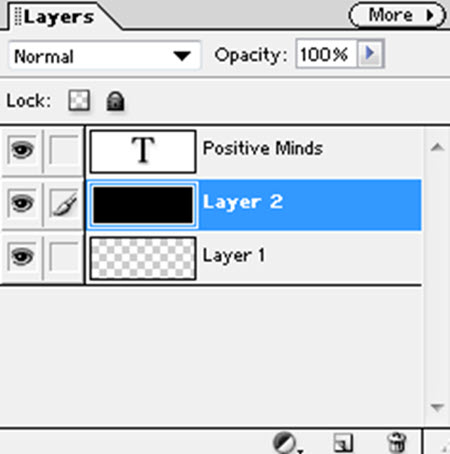Click the opacity 100% input field
450x454 pixels.
[x=326, y=54]
